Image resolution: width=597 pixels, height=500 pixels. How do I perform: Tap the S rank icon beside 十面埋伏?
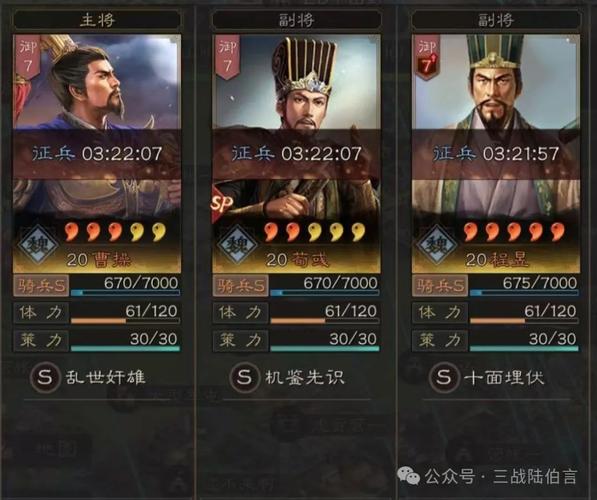(444, 377)
